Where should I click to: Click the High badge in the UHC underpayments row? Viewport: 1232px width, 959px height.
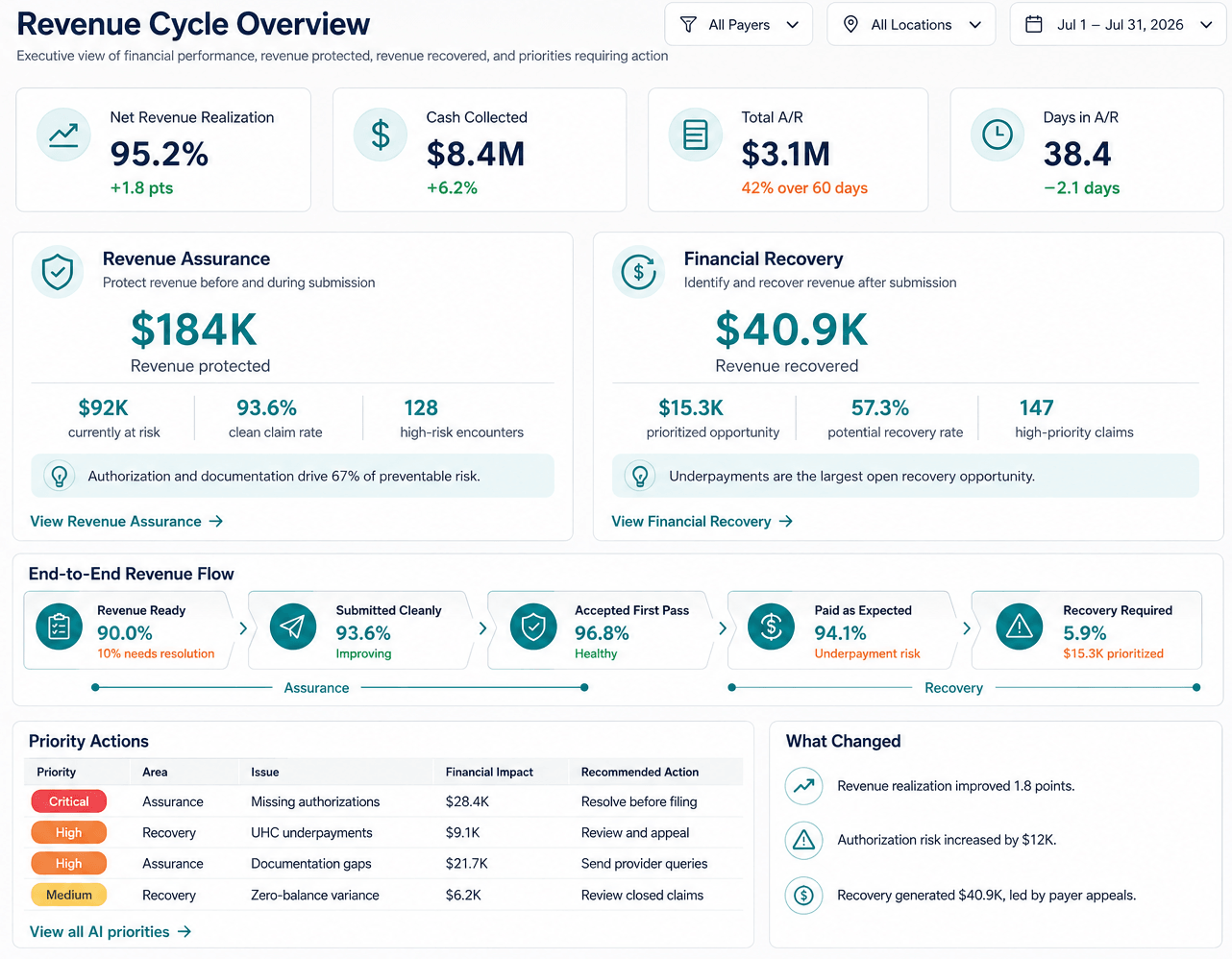coord(69,832)
